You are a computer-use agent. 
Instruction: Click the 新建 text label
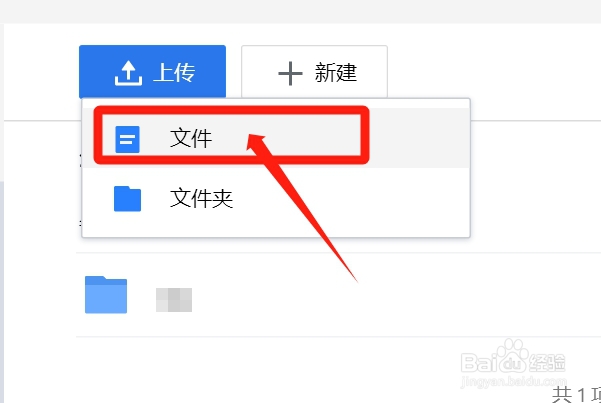(x=336, y=72)
